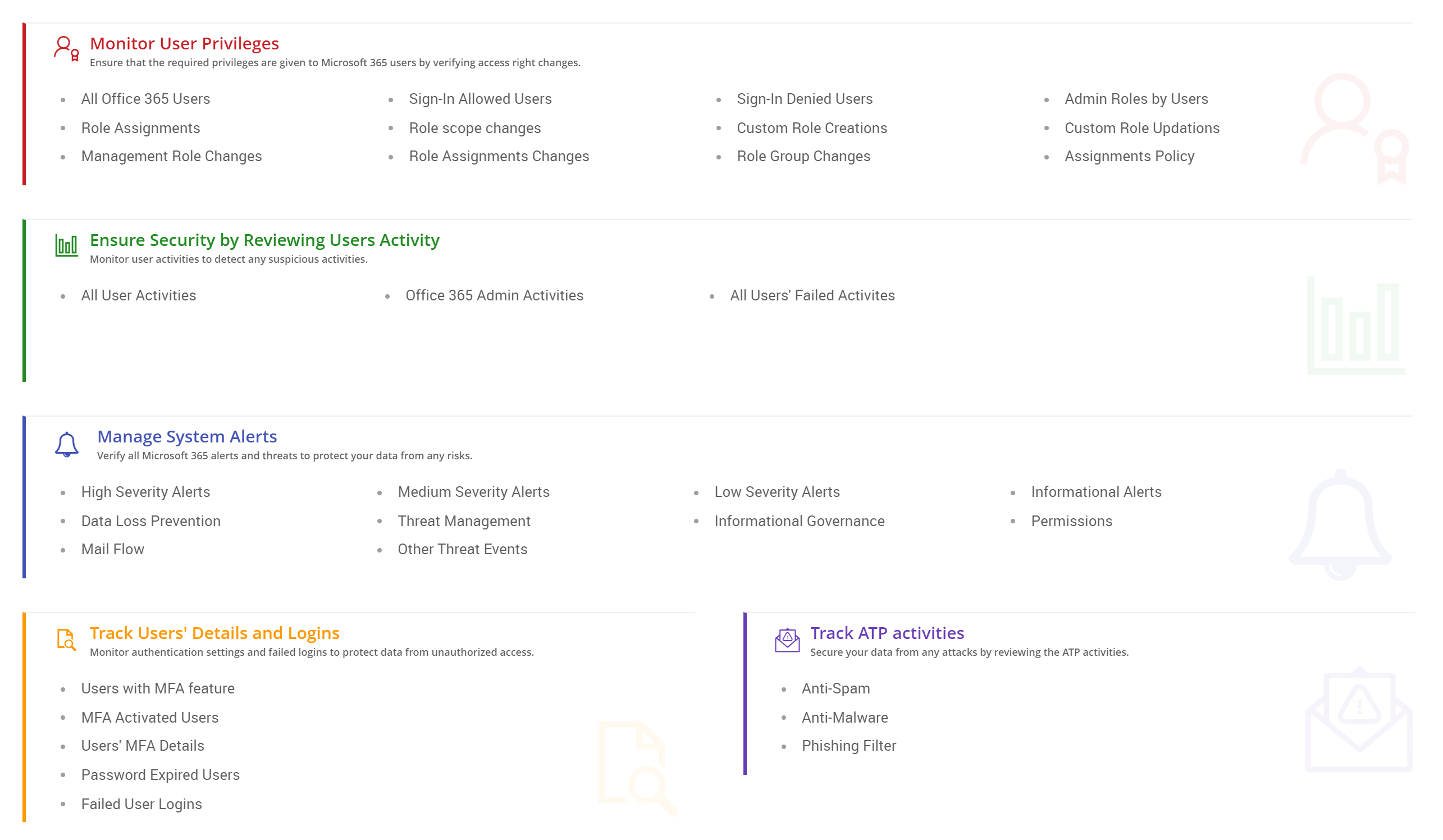The width and height of the screenshot is (1443, 840).
Task: Open the Monitor User Privileges heading
Action: tap(184, 44)
